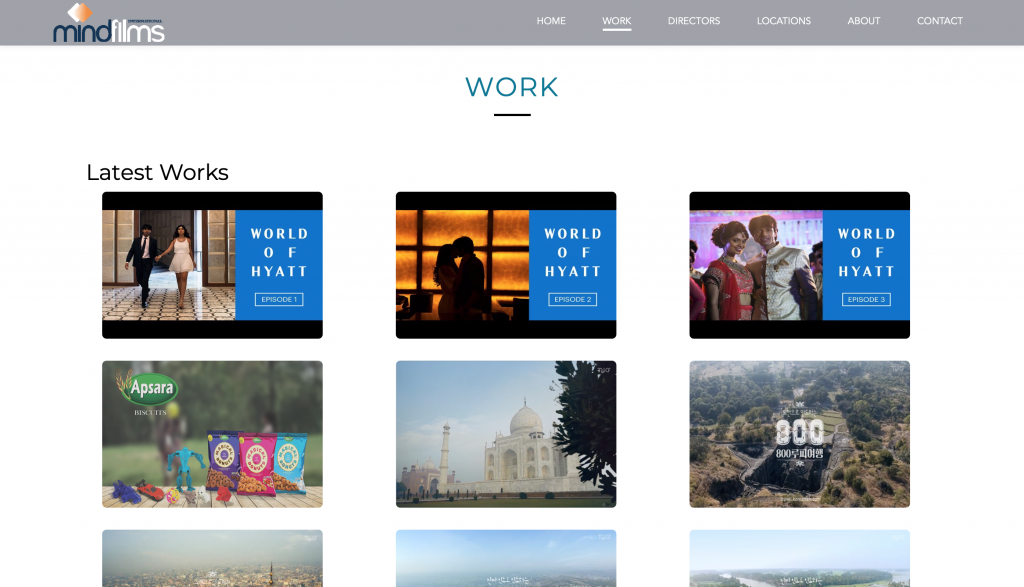The width and height of the screenshot is (1024, 587).
Task: Open World of Hyatt Episode 1 video
Action: pos(212,265)
